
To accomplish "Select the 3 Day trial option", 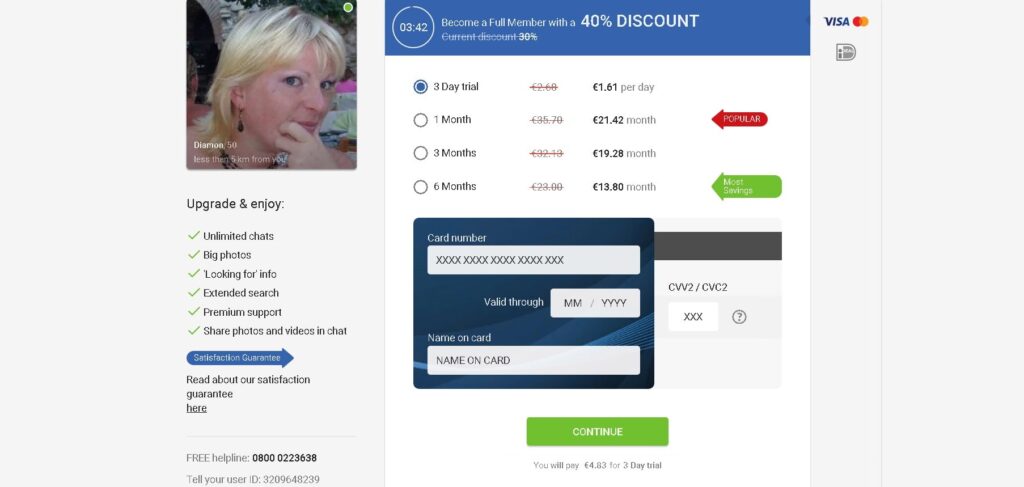I will (421, 87).
